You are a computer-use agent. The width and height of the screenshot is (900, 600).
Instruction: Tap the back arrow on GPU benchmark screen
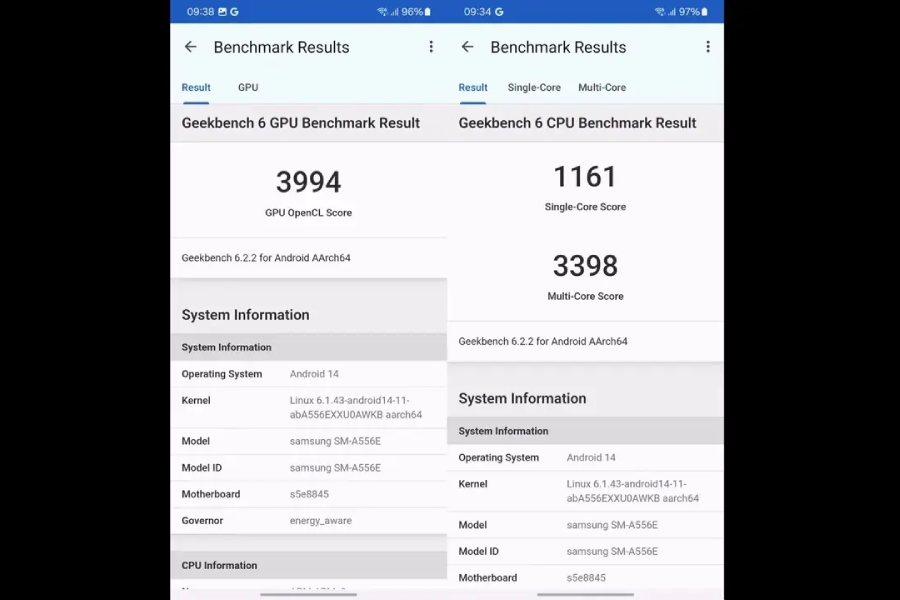coord(190,47)
